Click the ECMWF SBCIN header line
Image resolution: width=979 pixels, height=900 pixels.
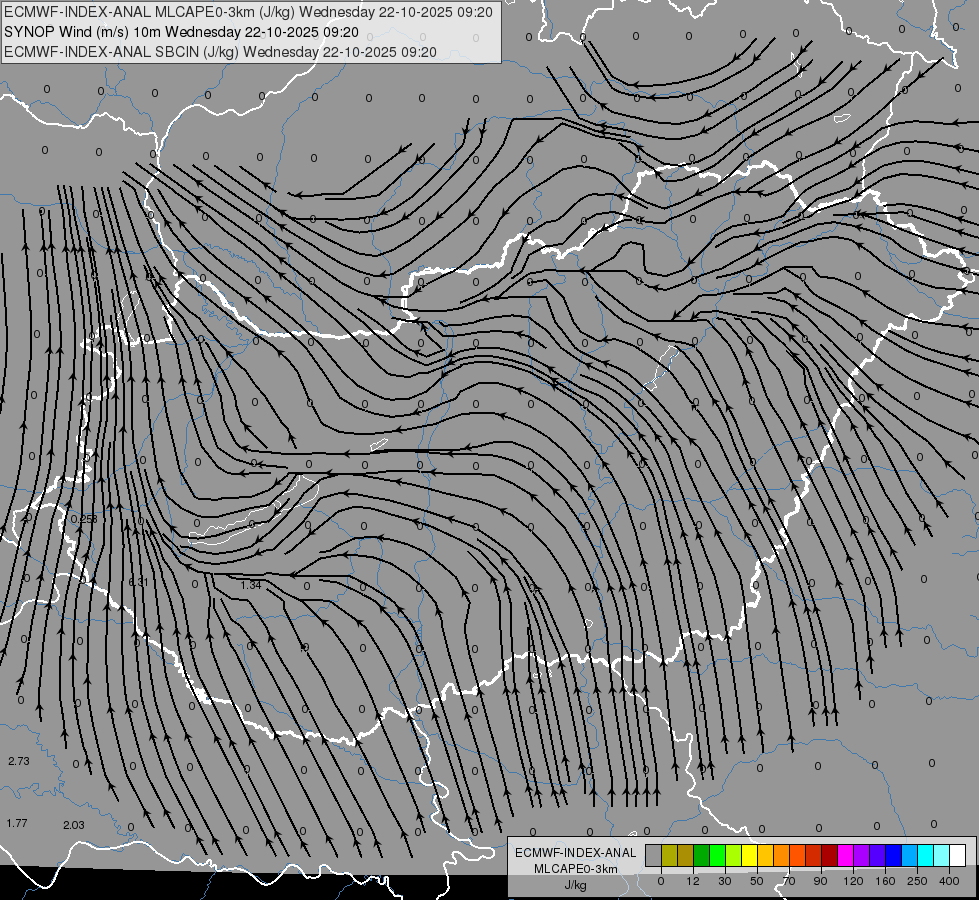[220, 52]
